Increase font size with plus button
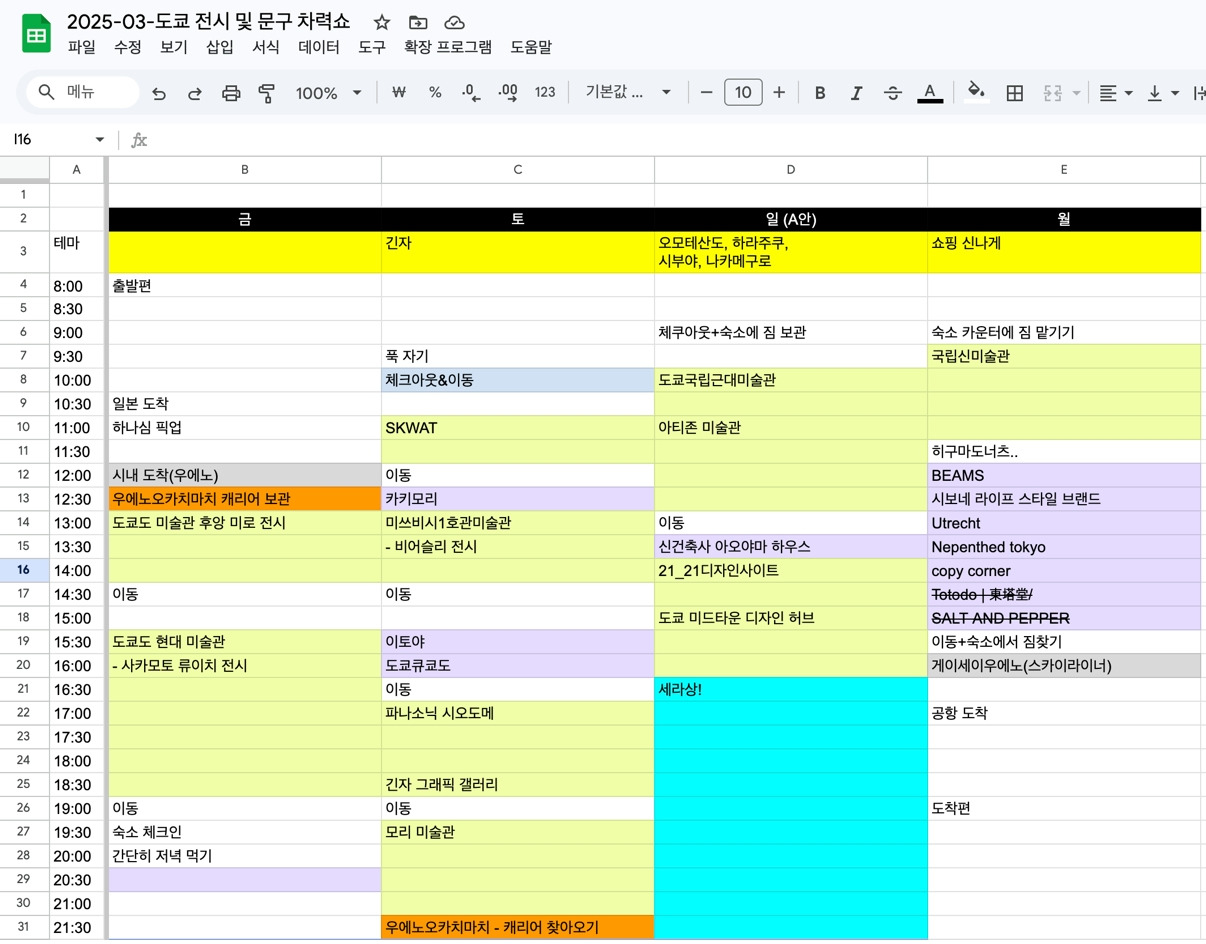1206x944 pixels. pyautogui.click(x=779, y=92)
